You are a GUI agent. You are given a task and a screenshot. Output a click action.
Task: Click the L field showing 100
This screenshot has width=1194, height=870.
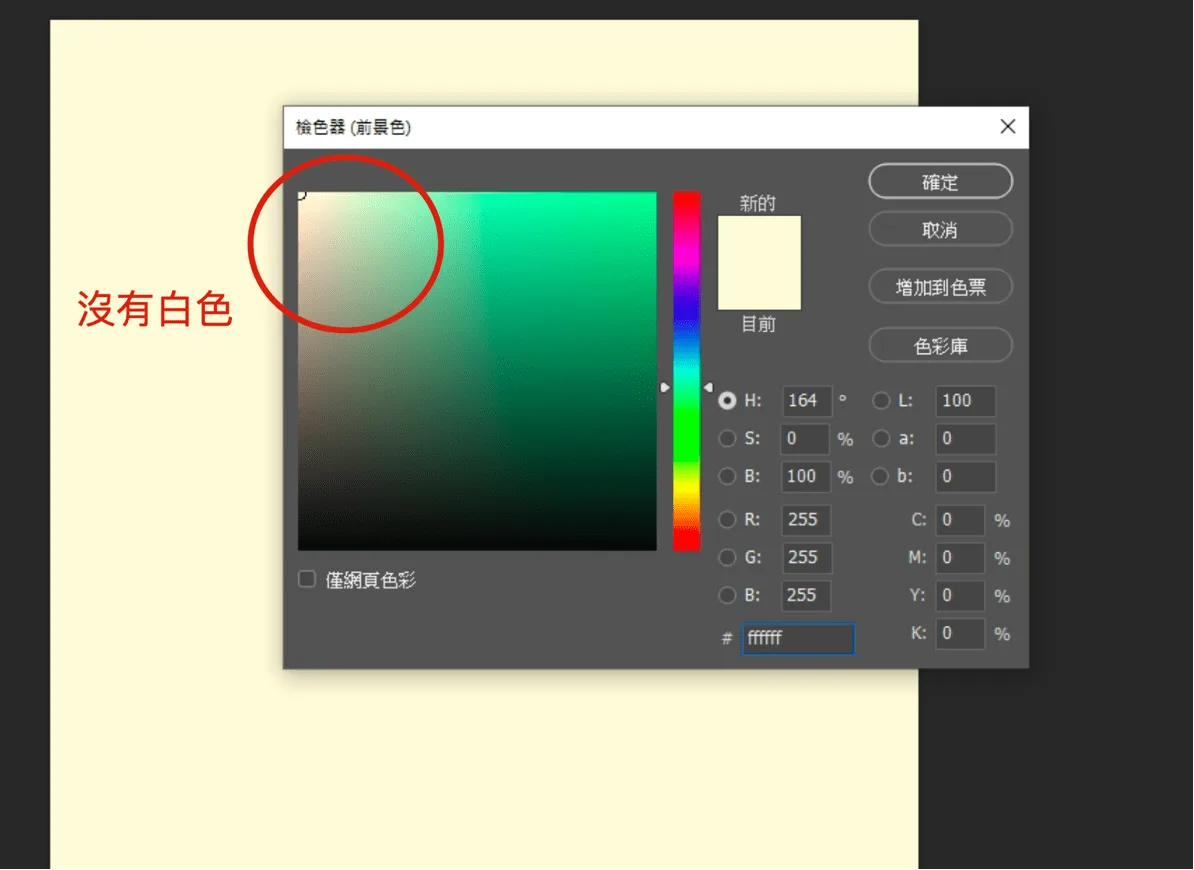click(x=966, y=400)
